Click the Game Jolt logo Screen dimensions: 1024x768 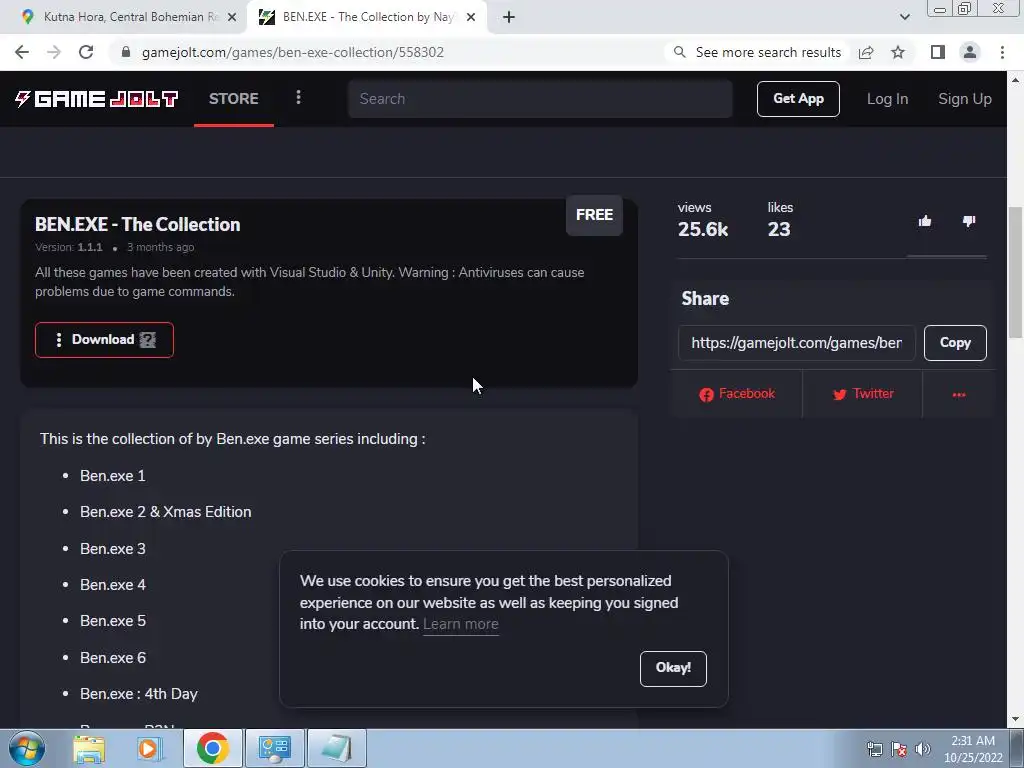tap(97, 99)
